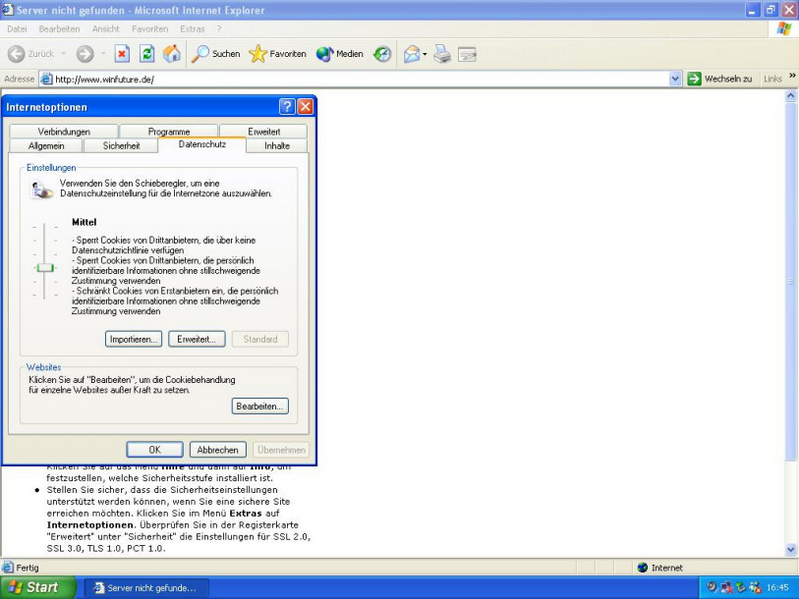Click the Forward arrow button
Image resolution: width=799 pixels, height=599 pixels.
click(85, 54)
